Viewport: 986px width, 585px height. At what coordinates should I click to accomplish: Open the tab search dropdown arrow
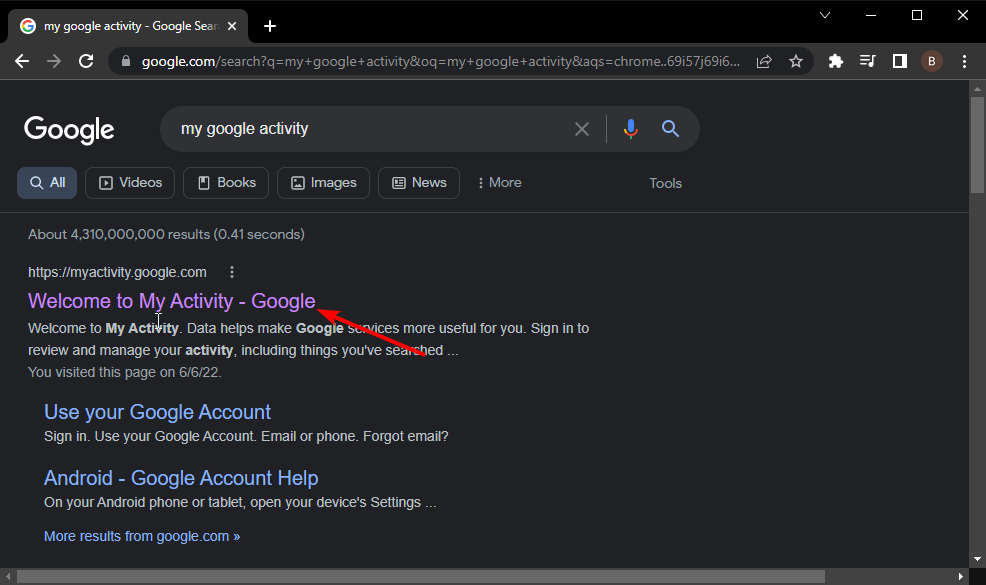[x=825, y=15]
